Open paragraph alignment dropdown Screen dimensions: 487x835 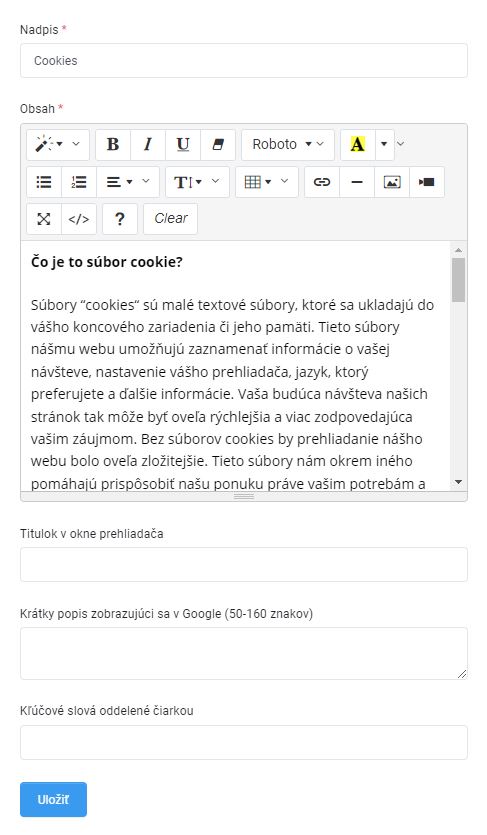(x=128, y=182)
